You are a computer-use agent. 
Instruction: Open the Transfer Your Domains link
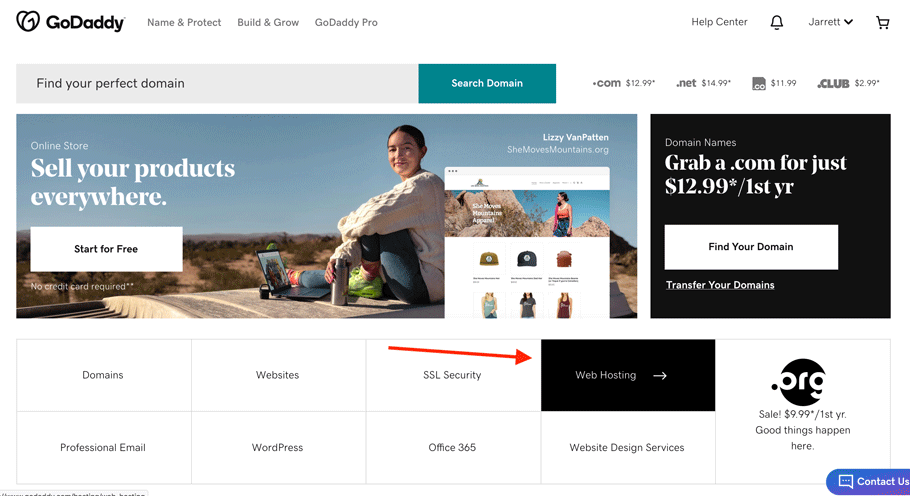click(x=720, y=285)
